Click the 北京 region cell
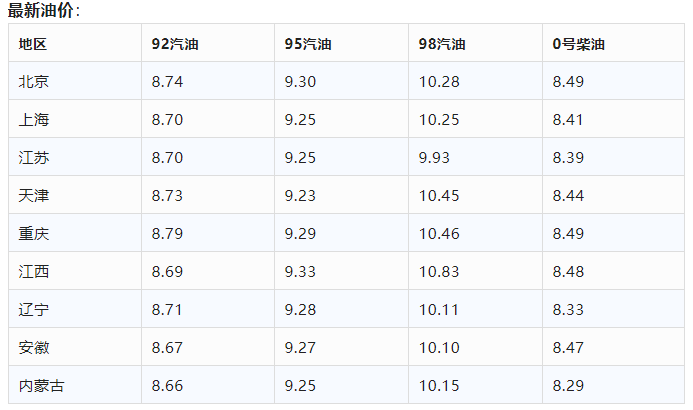The width and height of the screenshot is (693, 410). click(33, 82)
